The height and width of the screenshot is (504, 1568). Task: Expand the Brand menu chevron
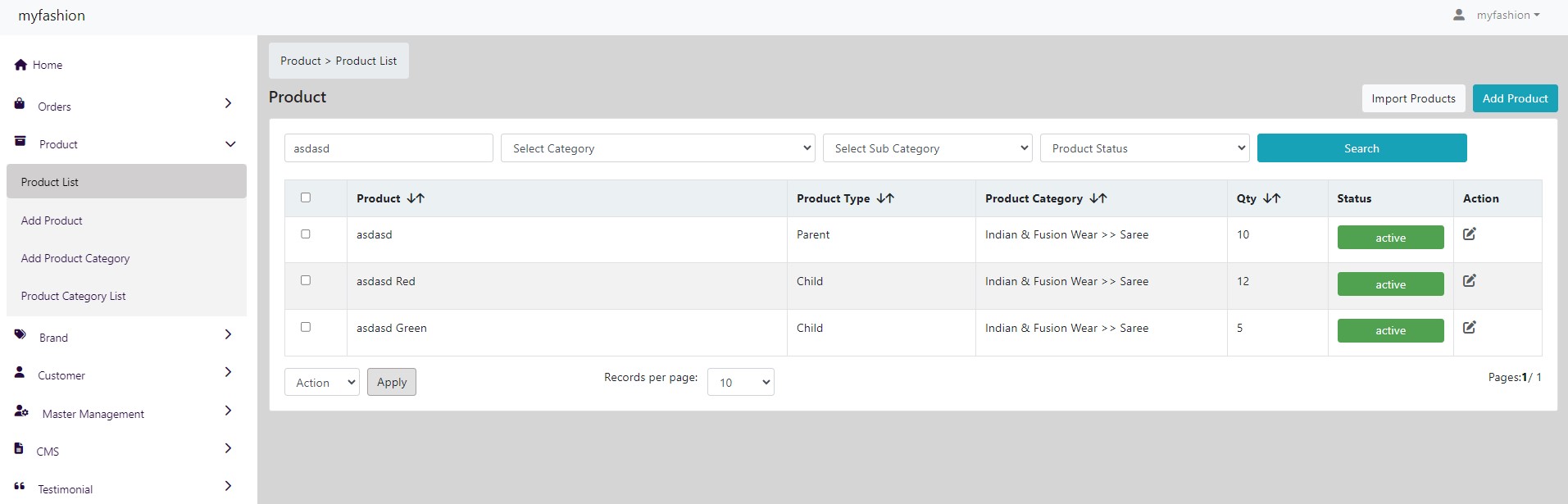(229, 334)
